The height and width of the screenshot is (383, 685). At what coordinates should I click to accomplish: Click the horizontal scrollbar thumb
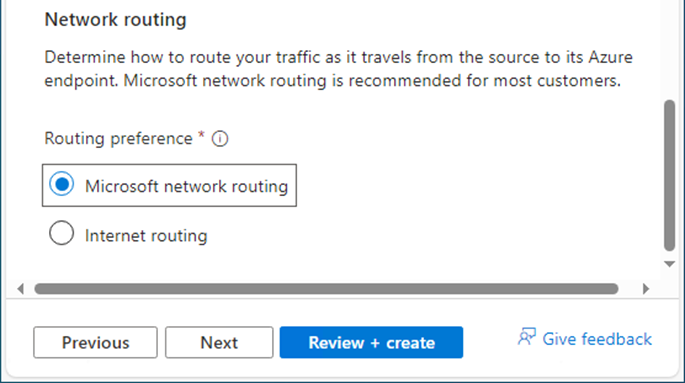(326, 289)
